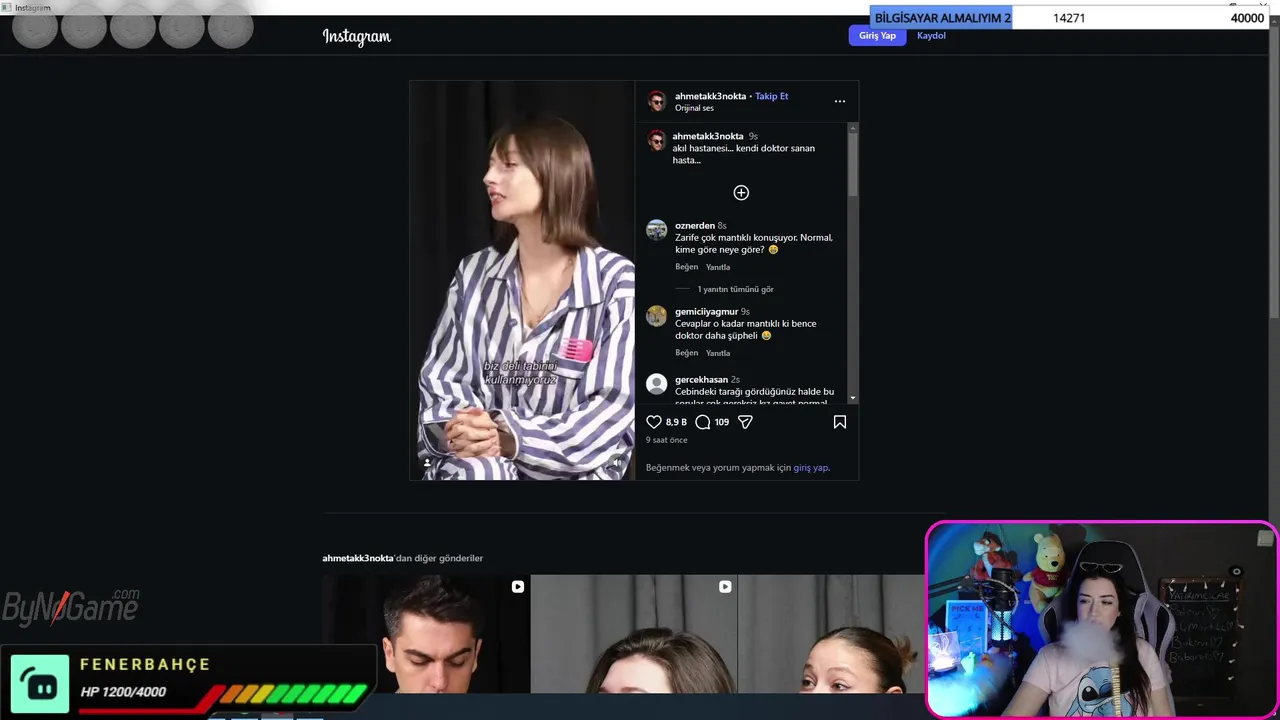Expand '1 yanıtın tümünü gör' replies
The image size is (1280, 720).
[736, 289]
